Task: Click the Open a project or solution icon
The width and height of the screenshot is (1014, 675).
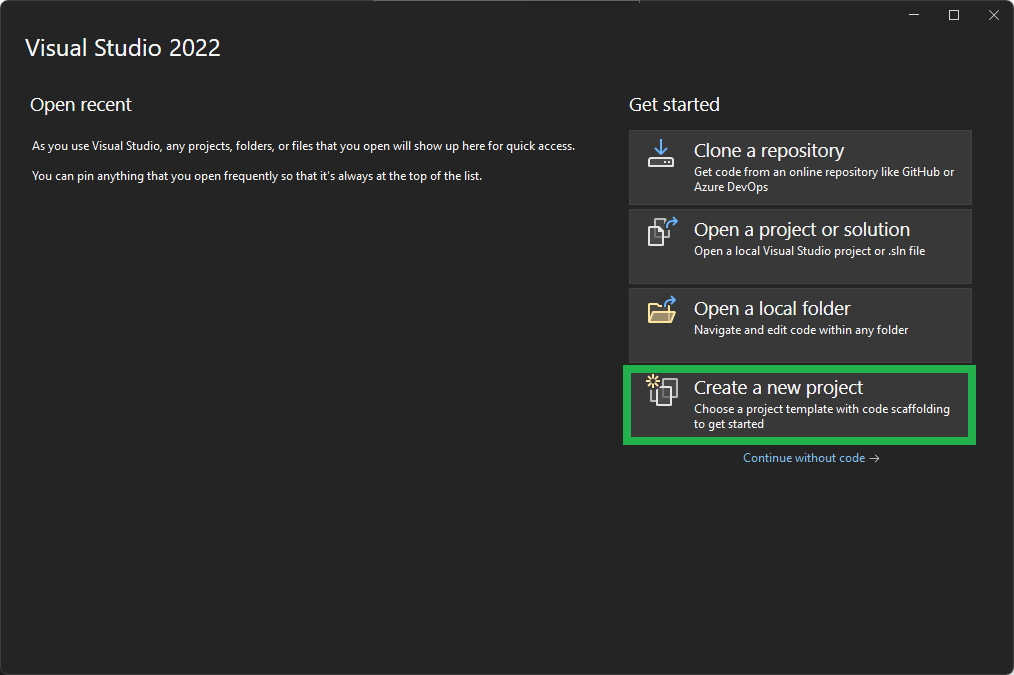Action: coord(661,232)
